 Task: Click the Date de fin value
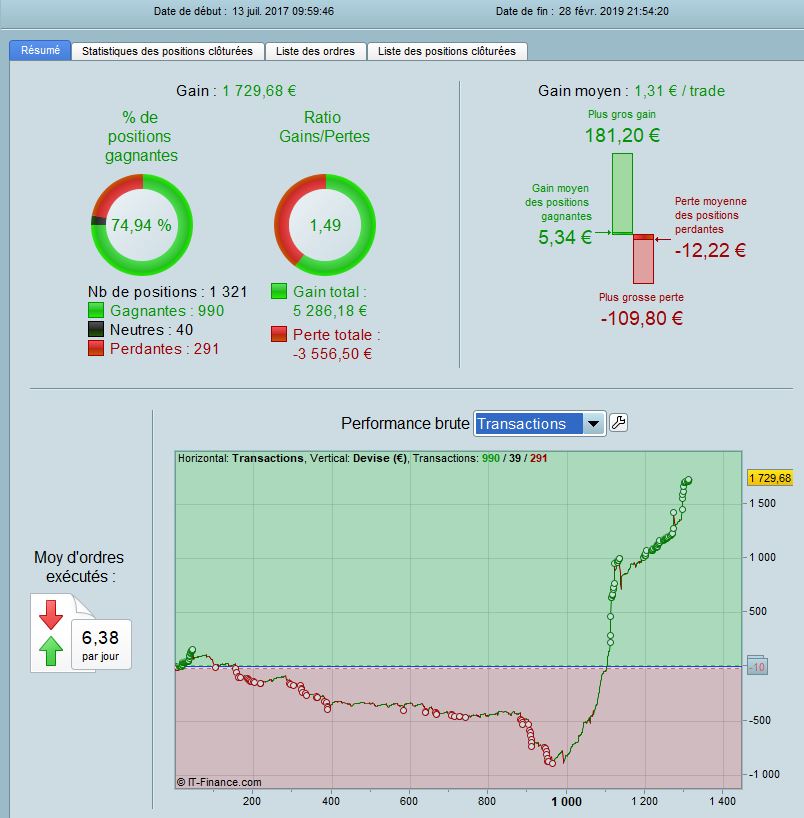(614, 11)
